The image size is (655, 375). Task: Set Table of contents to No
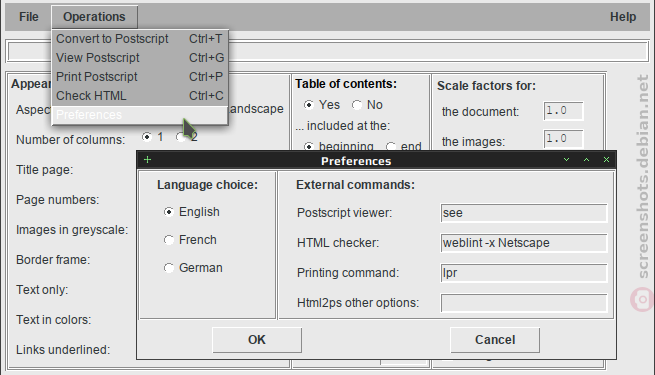click(x=357, y=105)
